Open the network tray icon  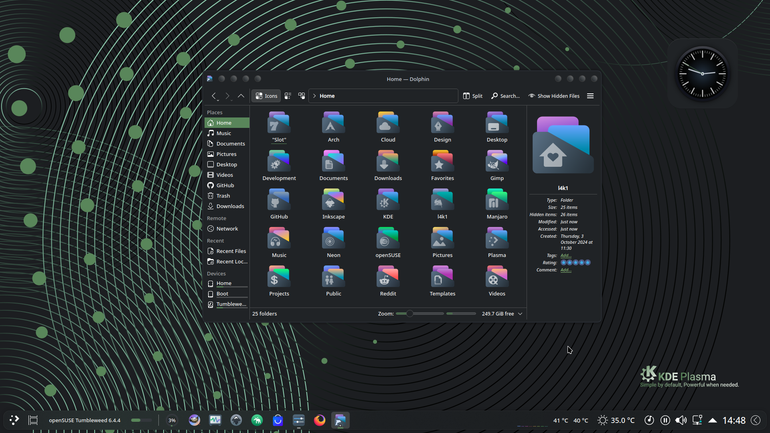point(697,420)
